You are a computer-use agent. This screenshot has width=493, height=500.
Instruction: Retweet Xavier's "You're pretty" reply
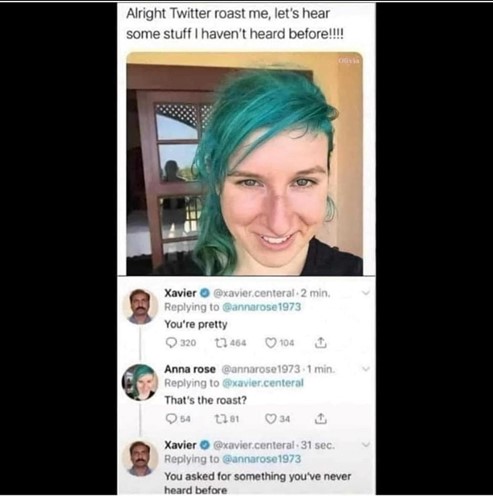[x=220, y=343]
